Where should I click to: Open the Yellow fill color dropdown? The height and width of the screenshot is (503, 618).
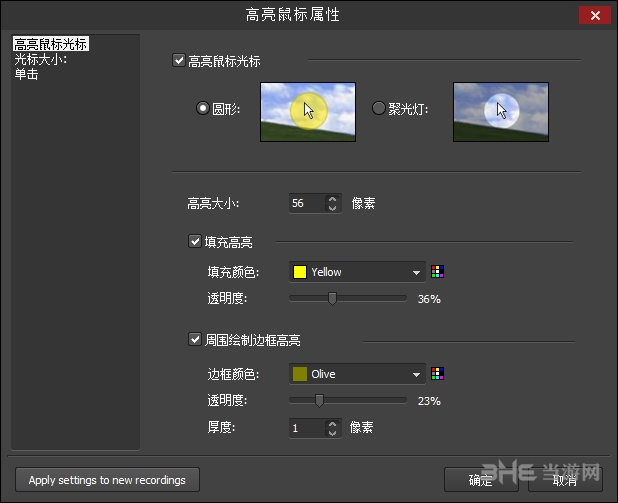pos(357,272)
